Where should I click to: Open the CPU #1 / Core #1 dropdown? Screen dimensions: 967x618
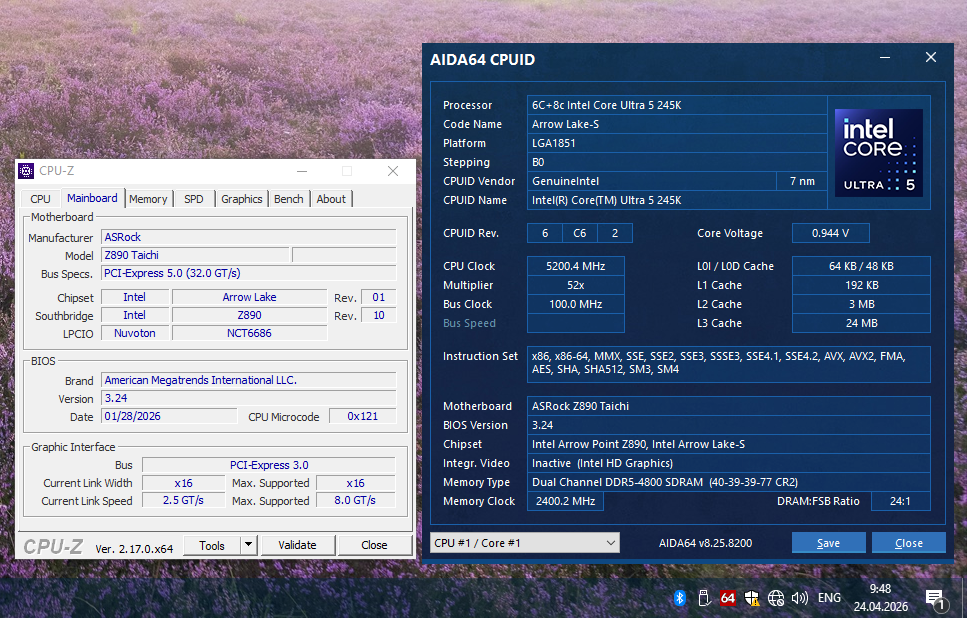[525, 543]
